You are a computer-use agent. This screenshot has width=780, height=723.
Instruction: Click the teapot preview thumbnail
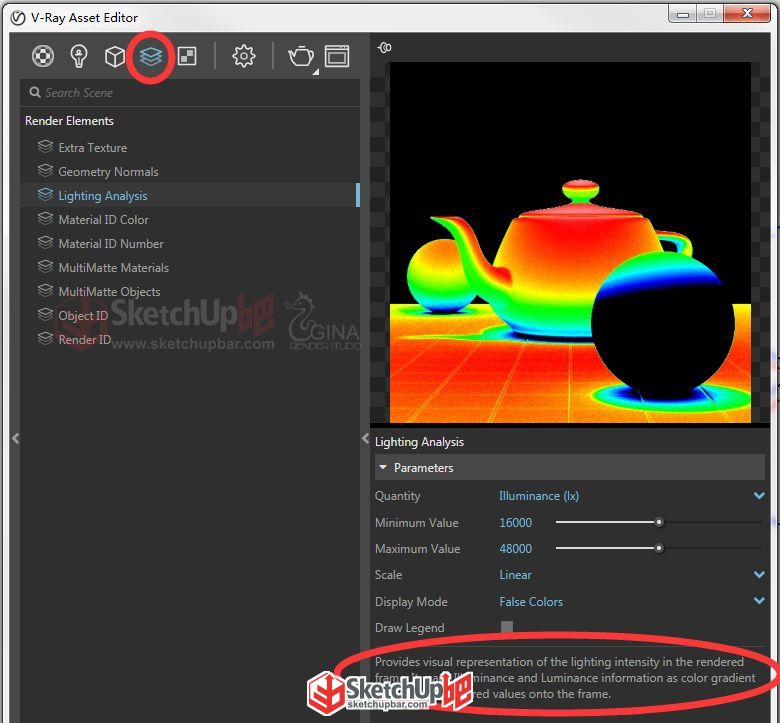570,242
